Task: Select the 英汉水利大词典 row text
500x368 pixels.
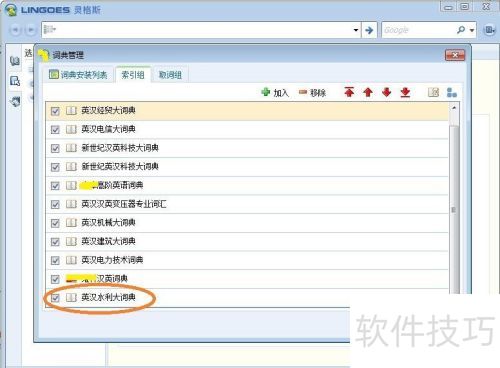Action: point(108,297)
